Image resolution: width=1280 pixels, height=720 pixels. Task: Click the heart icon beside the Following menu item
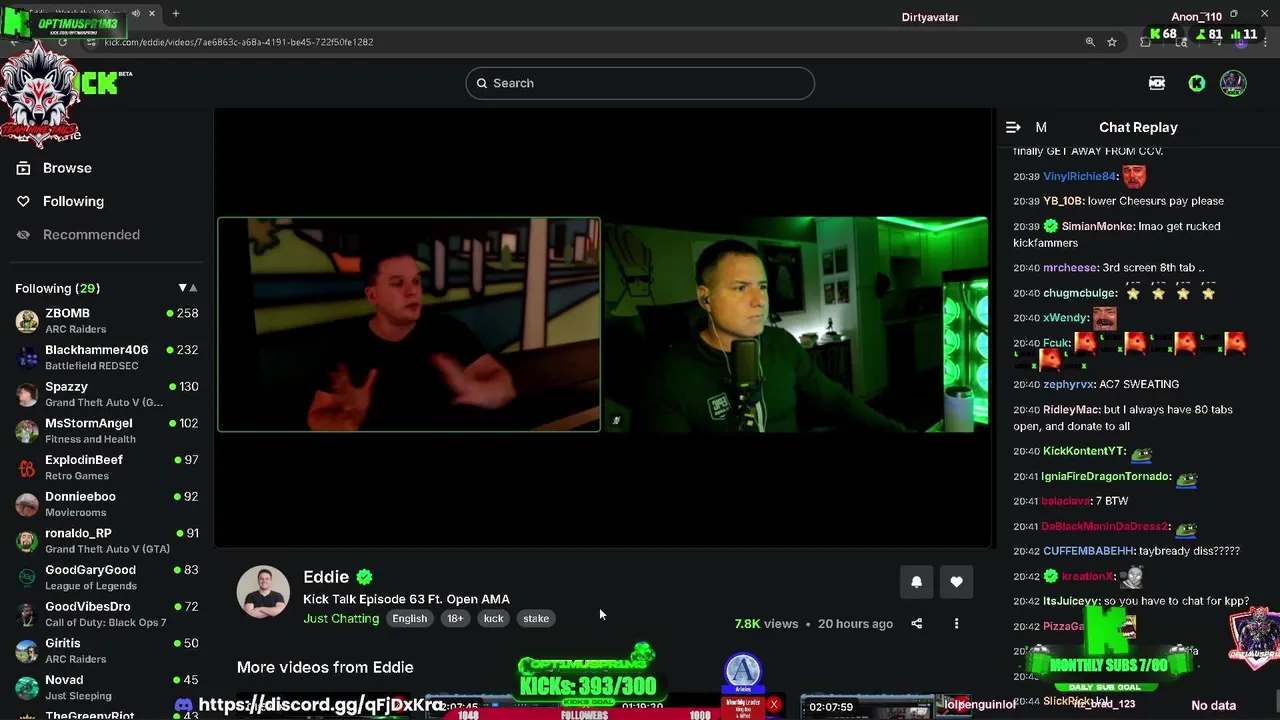[23, 201]
